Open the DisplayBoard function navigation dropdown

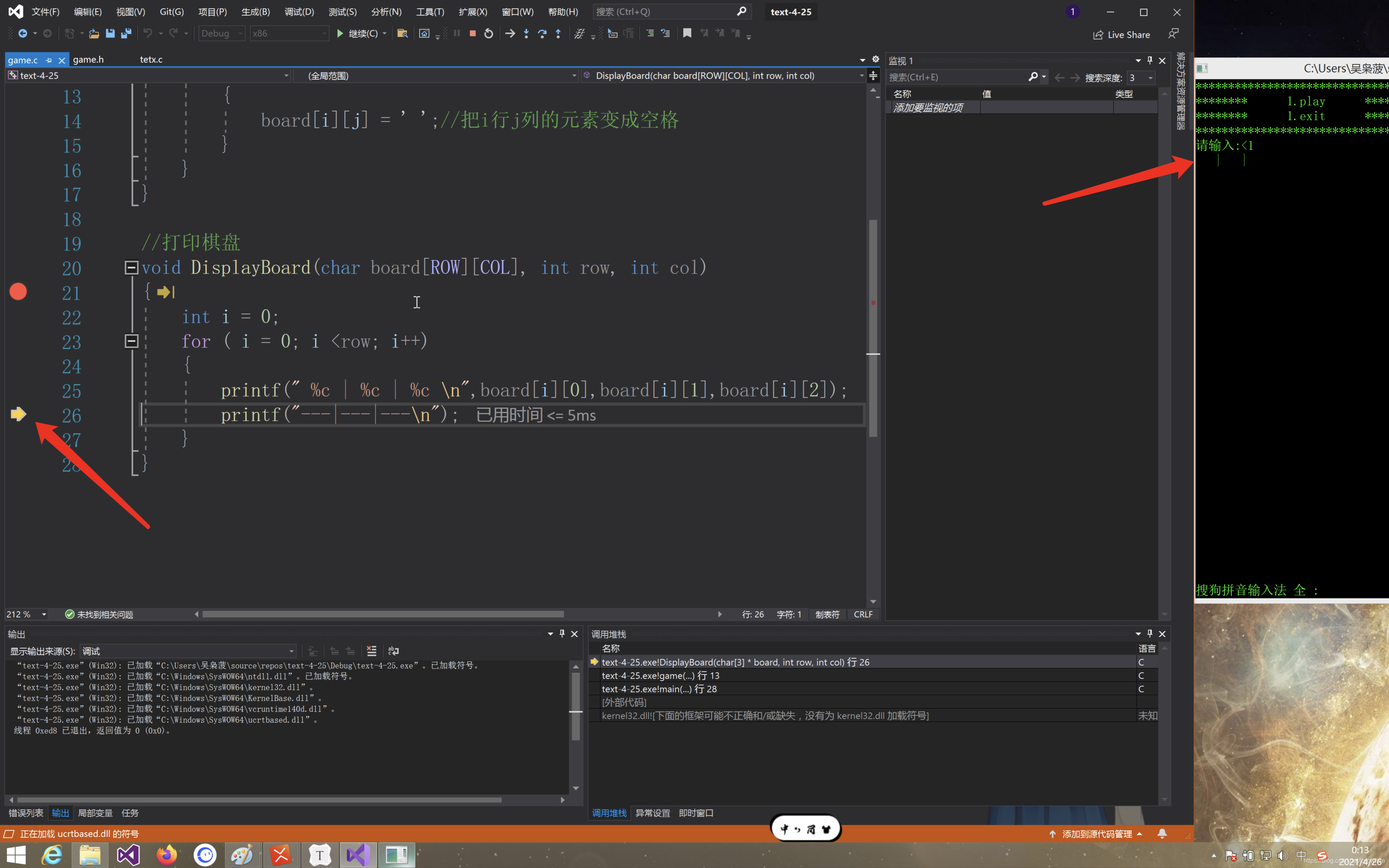pyautogui.click(x=724, y=75)
